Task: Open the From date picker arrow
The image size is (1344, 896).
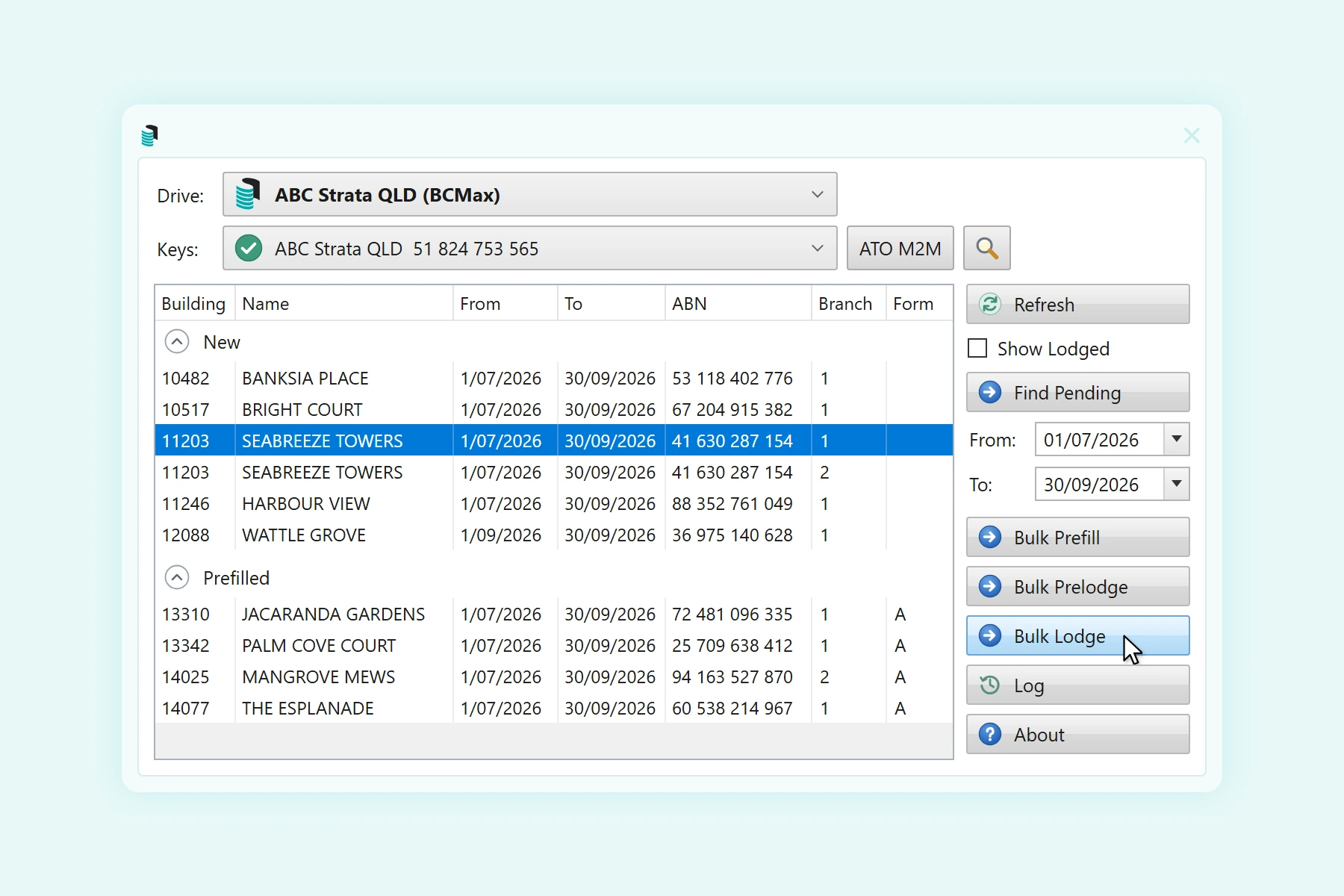Action: (1177, 440)
